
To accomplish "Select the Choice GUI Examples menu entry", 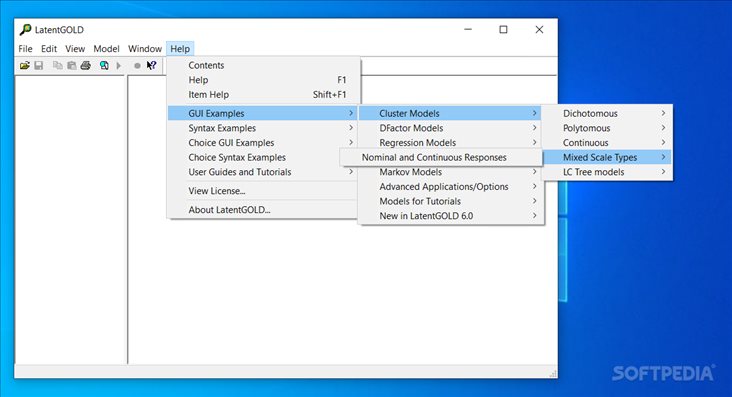I will click(263, 142).
